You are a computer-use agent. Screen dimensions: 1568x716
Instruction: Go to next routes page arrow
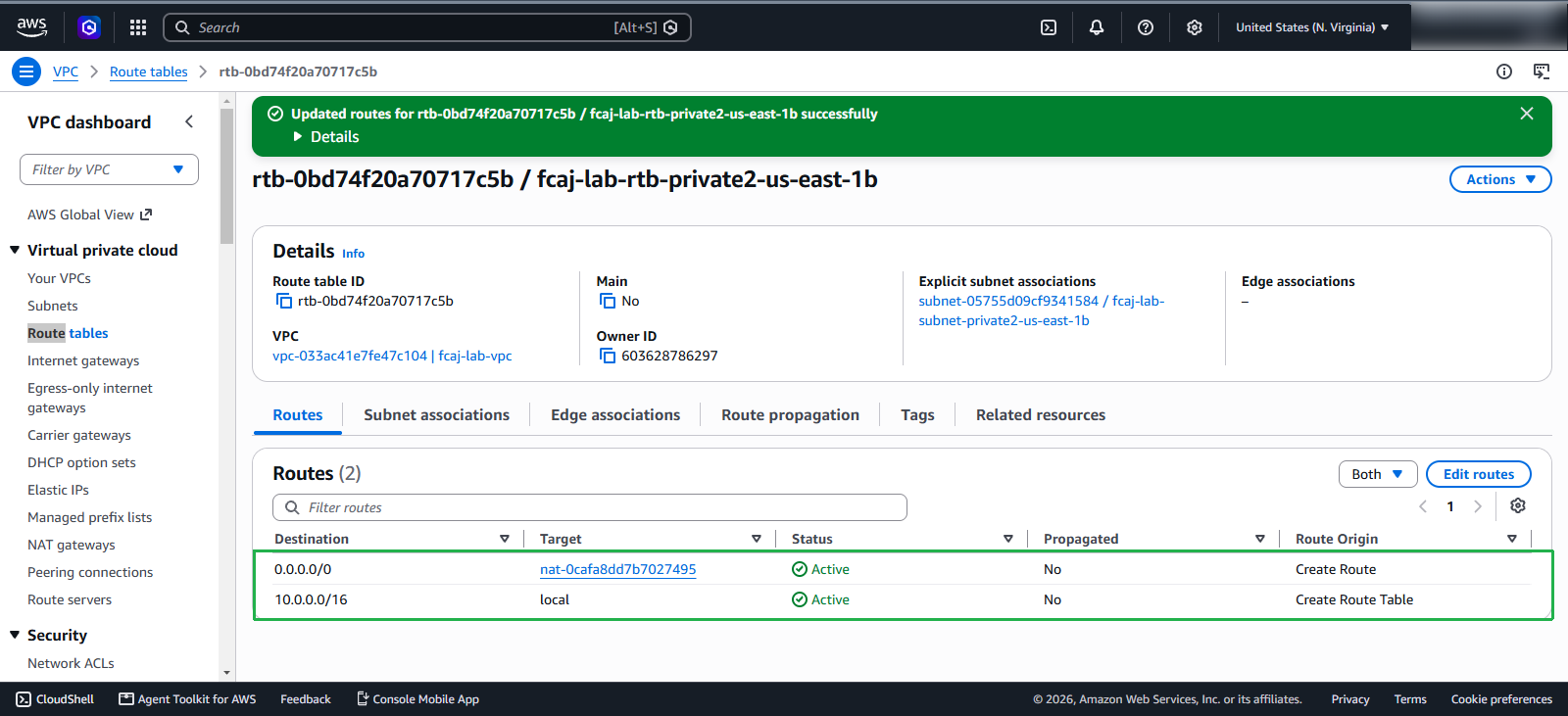pyautogui.click(x=1478, y=506)
